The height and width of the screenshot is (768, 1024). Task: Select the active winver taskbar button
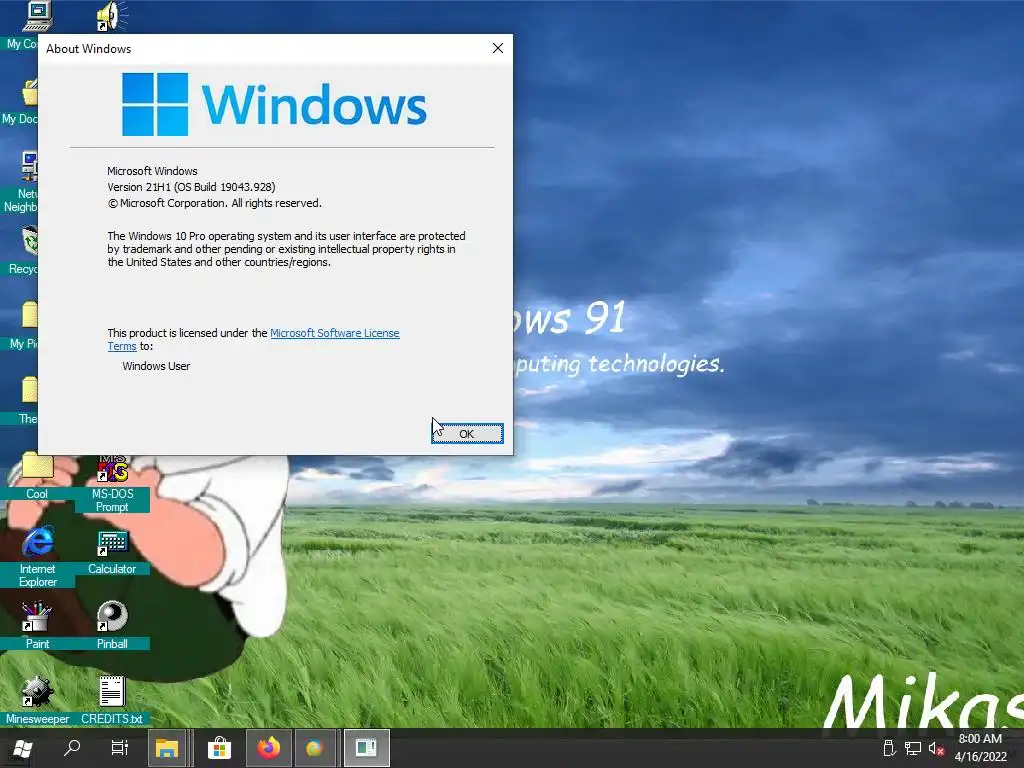366,748
